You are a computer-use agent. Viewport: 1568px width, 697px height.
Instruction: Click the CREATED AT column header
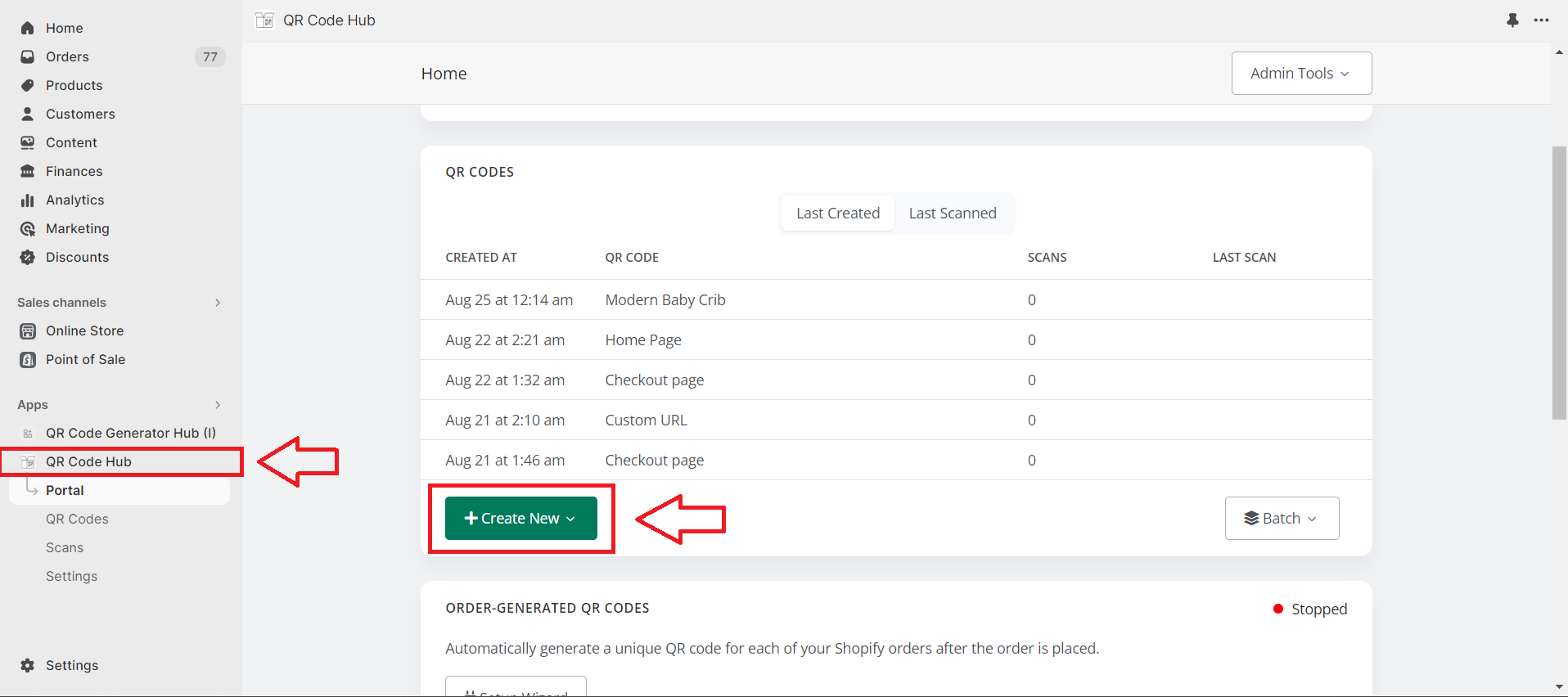(x=481, y=257)
